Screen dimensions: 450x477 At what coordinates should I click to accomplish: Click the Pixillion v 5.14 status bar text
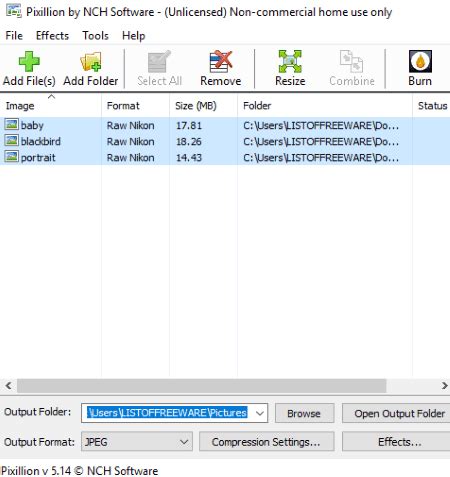79,471
